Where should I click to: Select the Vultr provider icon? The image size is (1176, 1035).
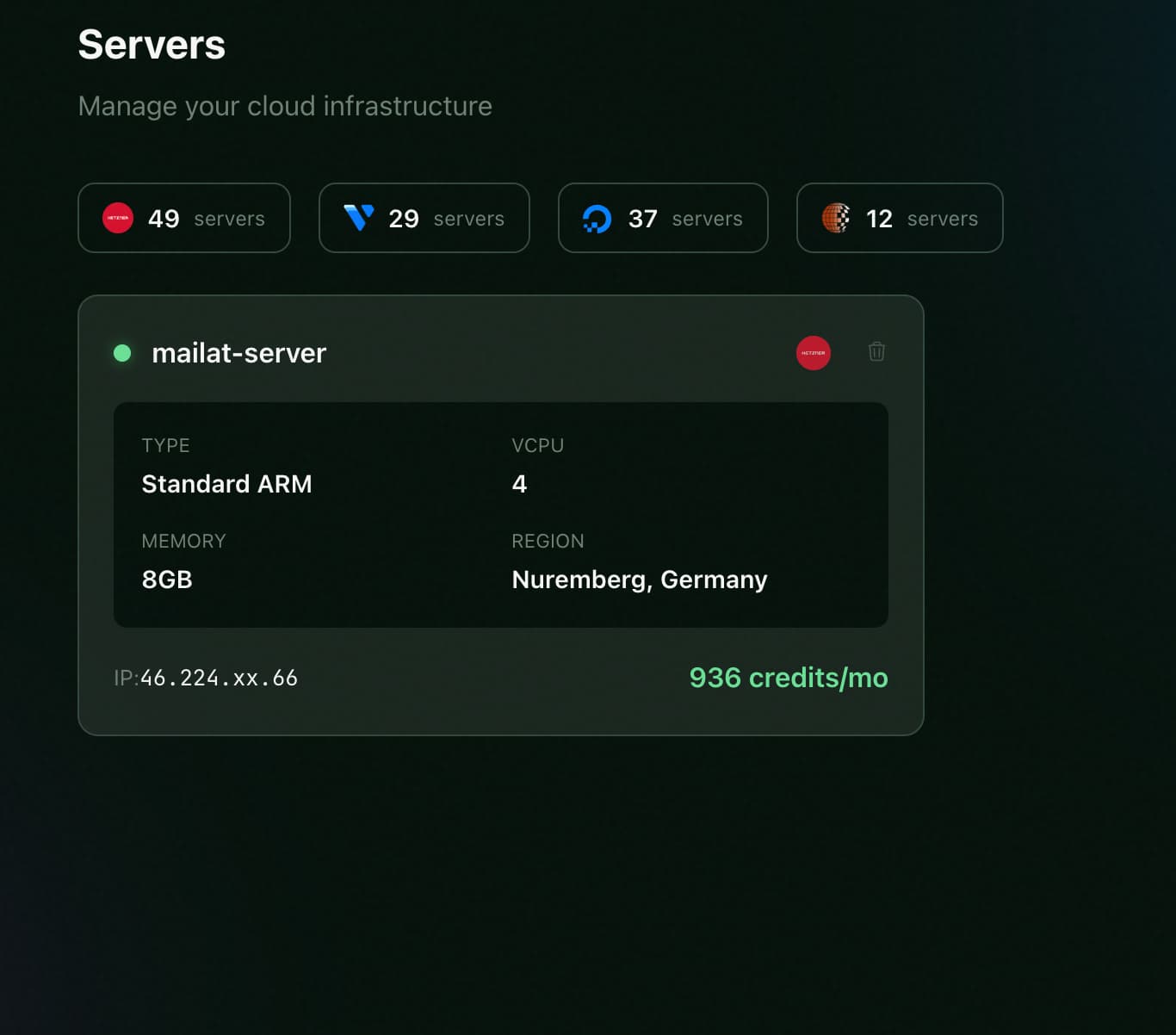click(x=360, y=218)
